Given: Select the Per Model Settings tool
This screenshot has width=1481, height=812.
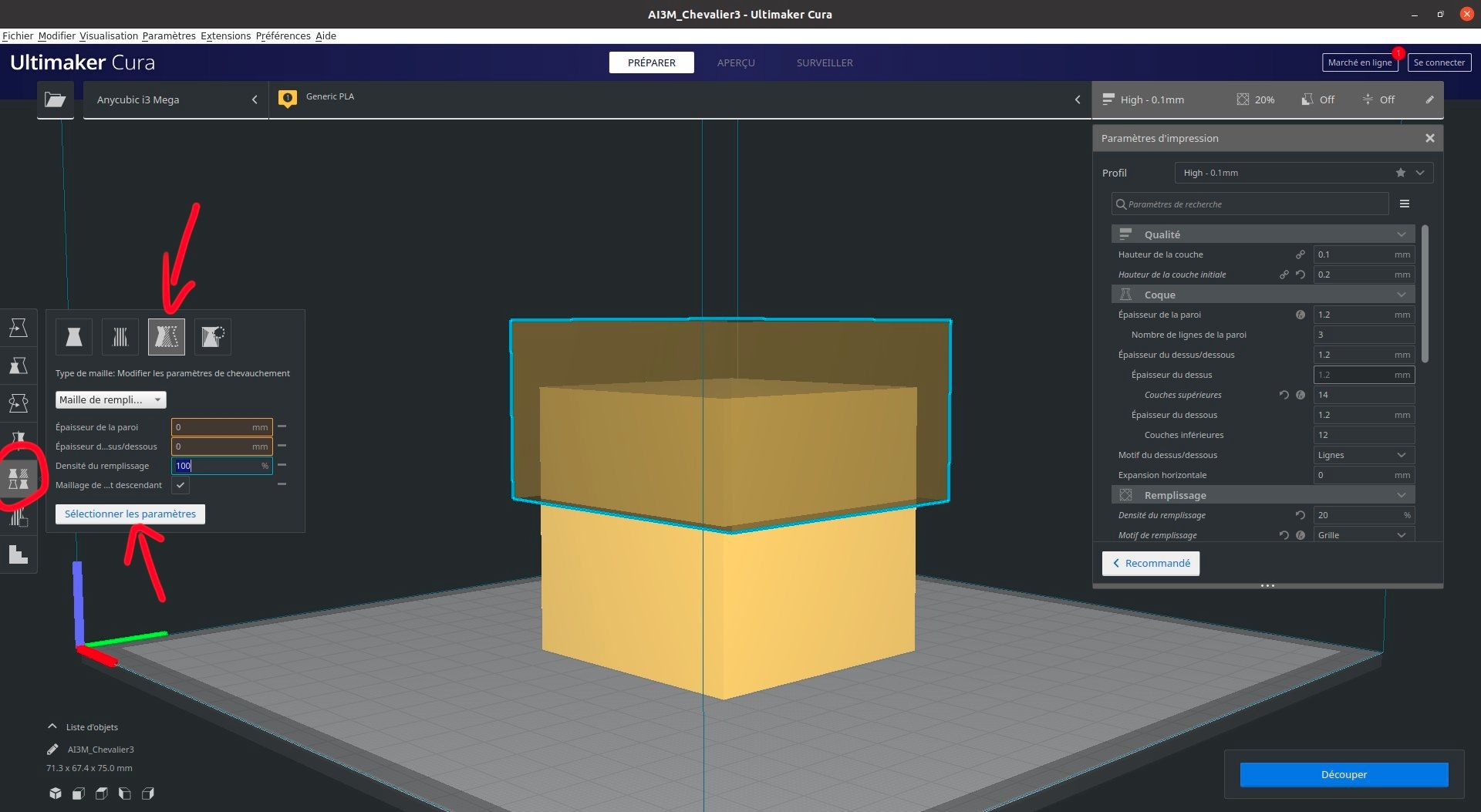Looking at the screenshot, I should [x=18, y=478].
